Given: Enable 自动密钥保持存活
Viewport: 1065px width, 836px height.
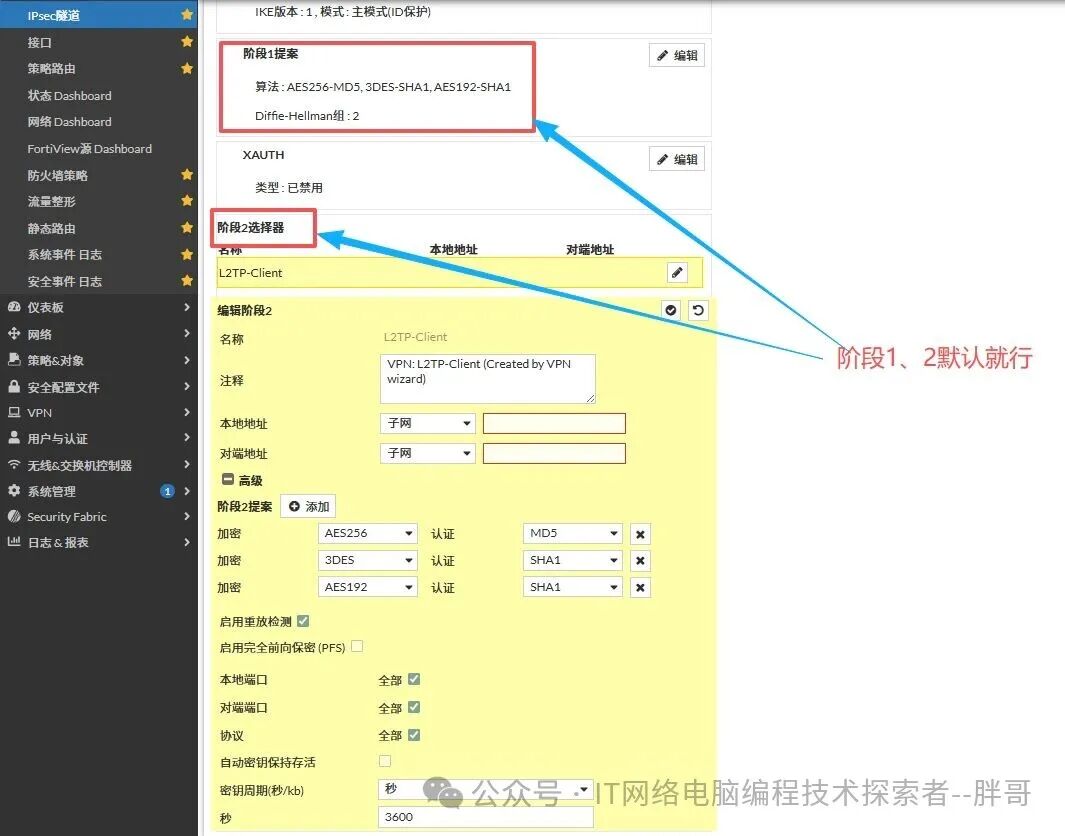Looking at the screenshot, I should point(383,762).
